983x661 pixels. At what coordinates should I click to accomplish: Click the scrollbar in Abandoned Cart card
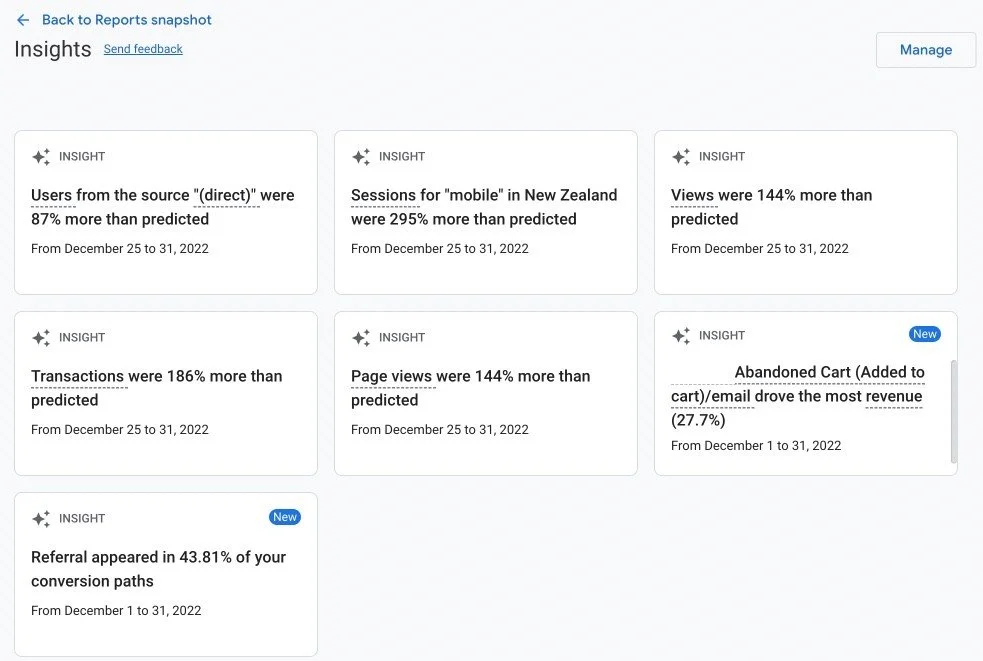coord(954,410)
